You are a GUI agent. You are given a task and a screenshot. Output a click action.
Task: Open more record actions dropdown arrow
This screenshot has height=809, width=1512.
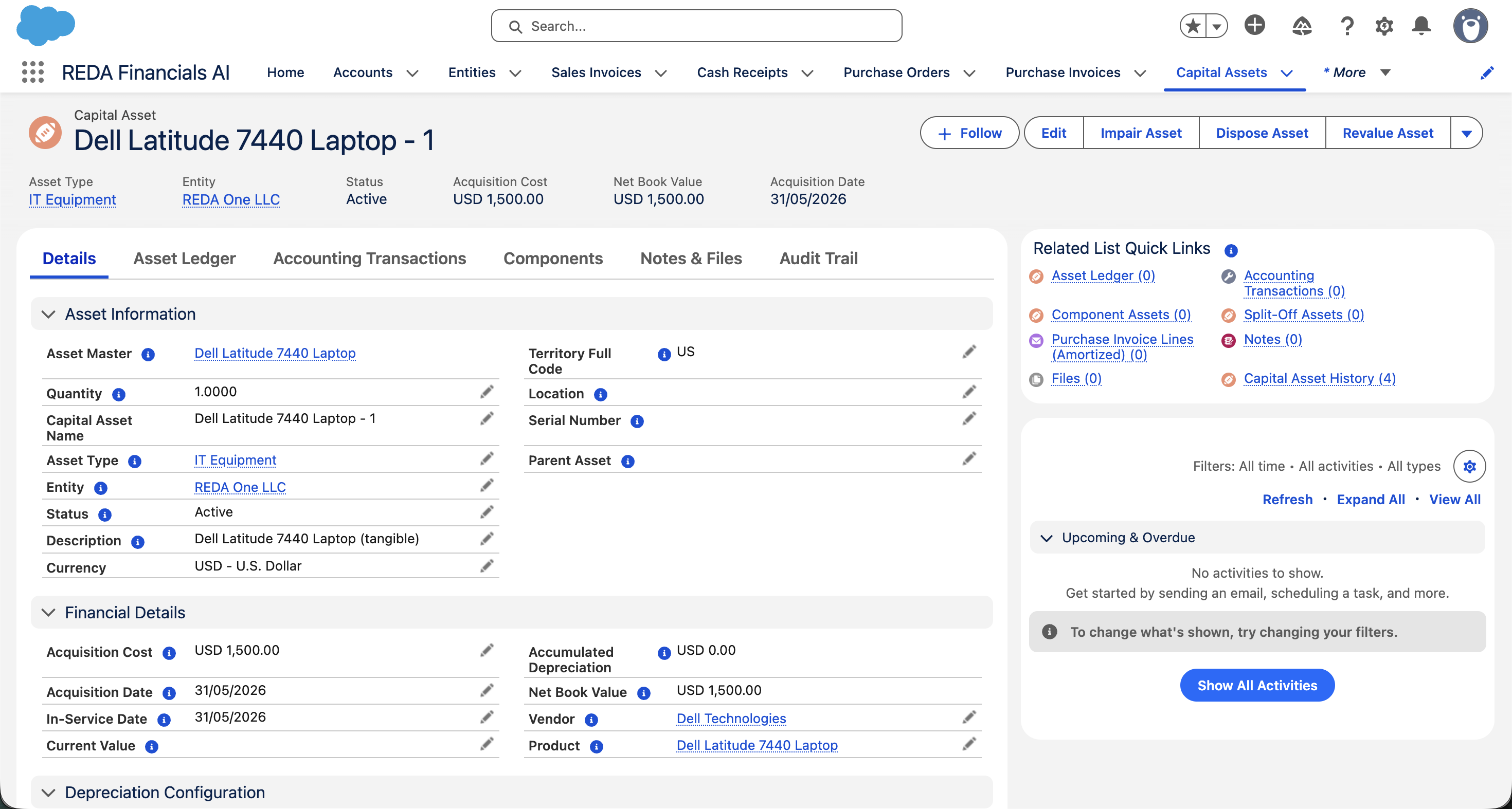pyautogui.click(x=1466, y=133)
